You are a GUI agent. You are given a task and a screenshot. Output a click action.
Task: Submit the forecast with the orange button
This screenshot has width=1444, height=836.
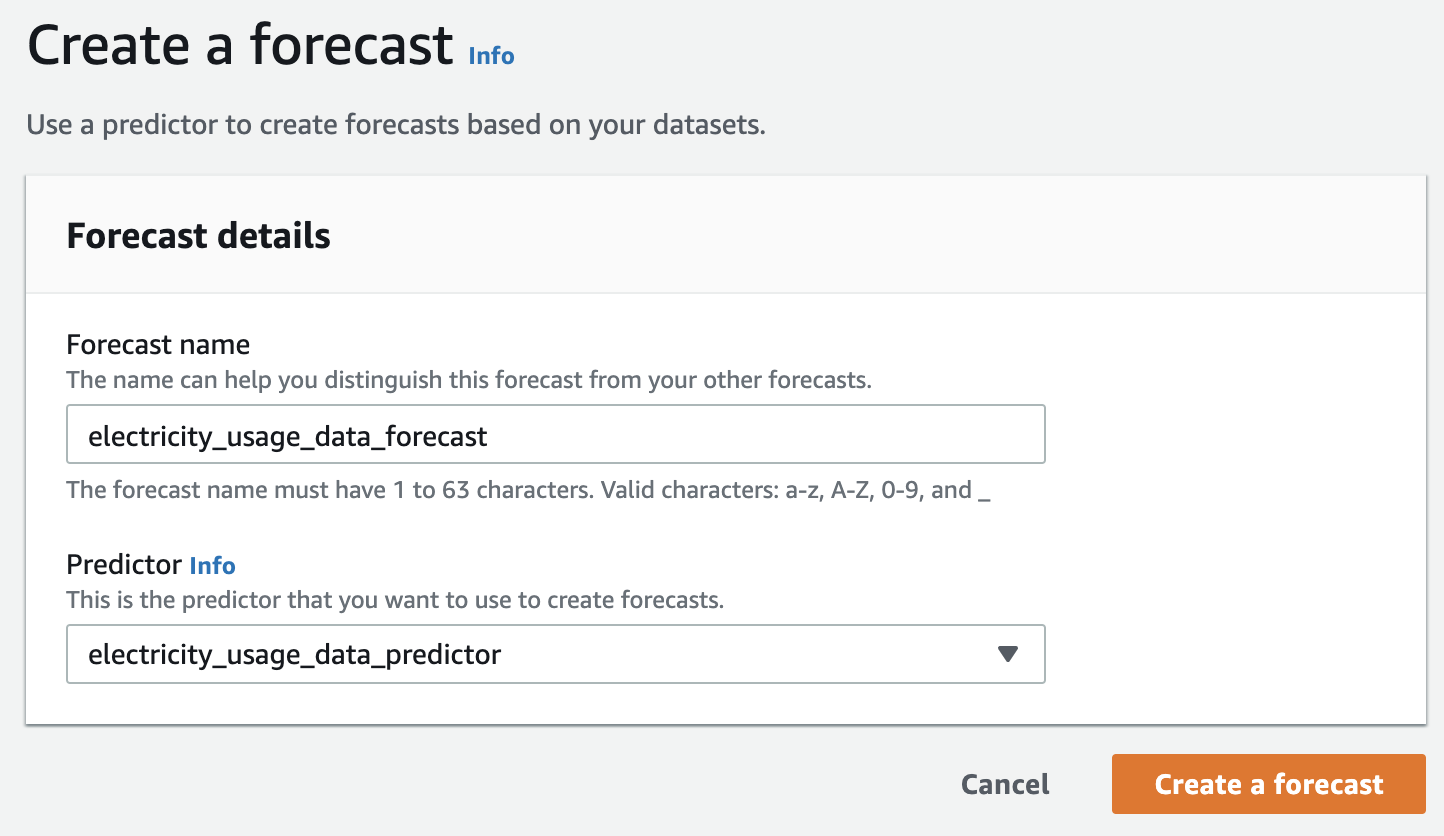point(1267,784)
